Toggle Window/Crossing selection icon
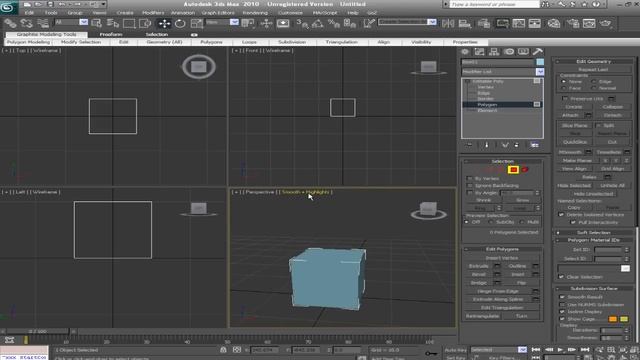 click(x=145, y=23)
